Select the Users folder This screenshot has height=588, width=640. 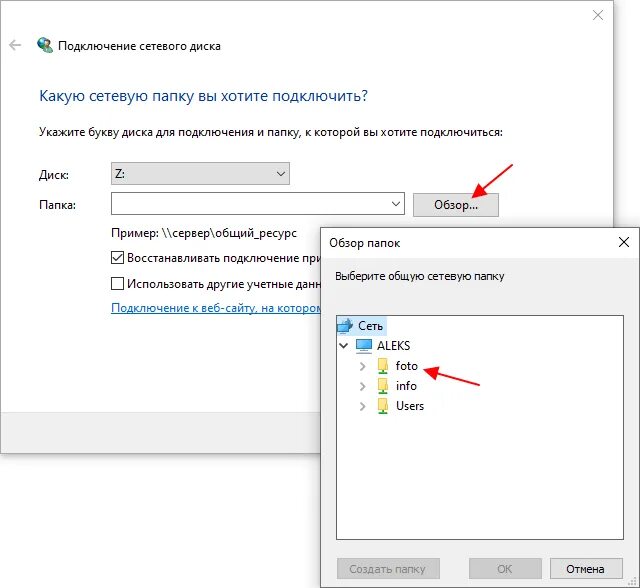click(x=410, y=406)
